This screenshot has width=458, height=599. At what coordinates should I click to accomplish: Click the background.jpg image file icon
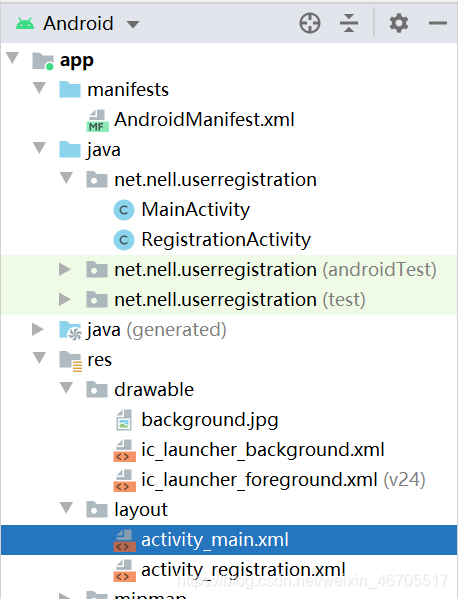[x=124, y=420]
